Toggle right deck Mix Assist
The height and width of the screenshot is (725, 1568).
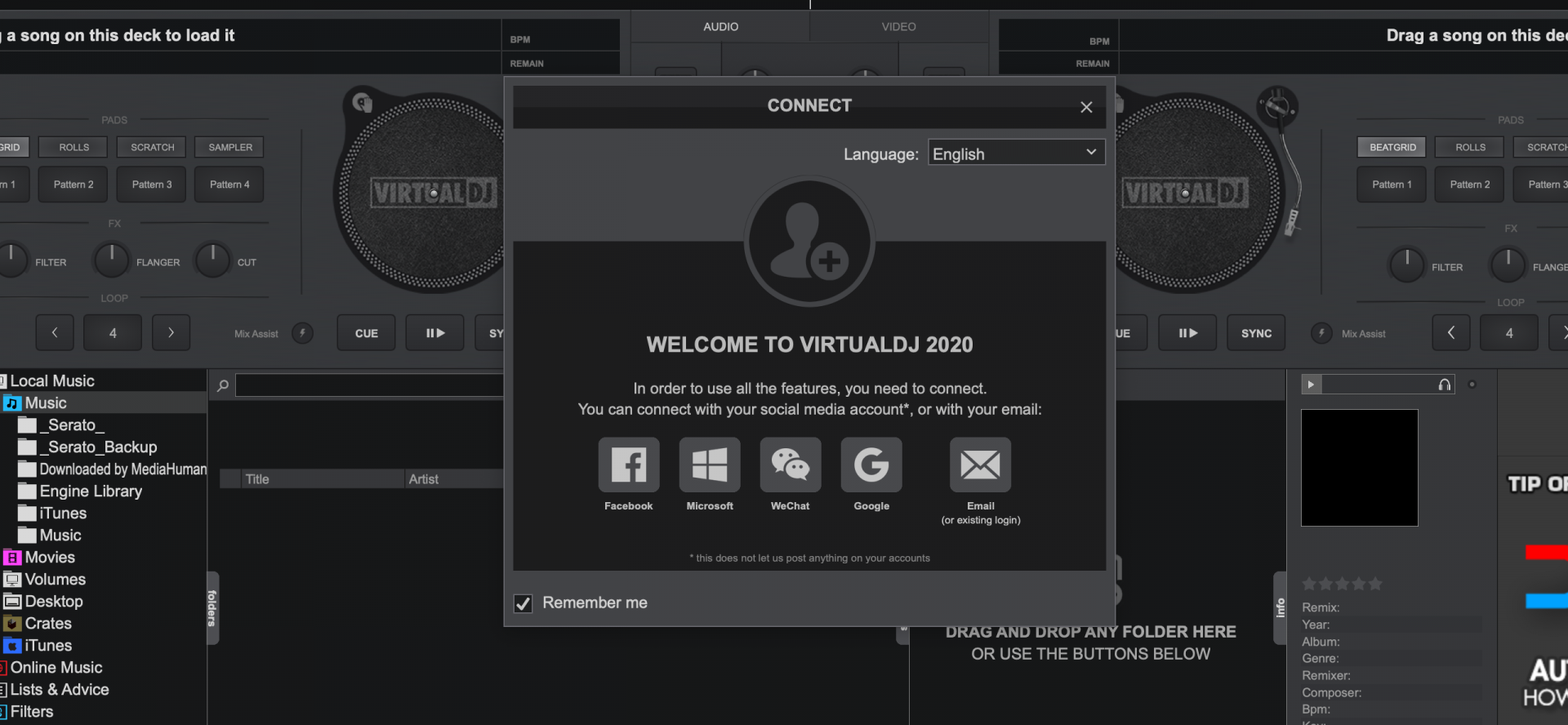coord(1321,333)
